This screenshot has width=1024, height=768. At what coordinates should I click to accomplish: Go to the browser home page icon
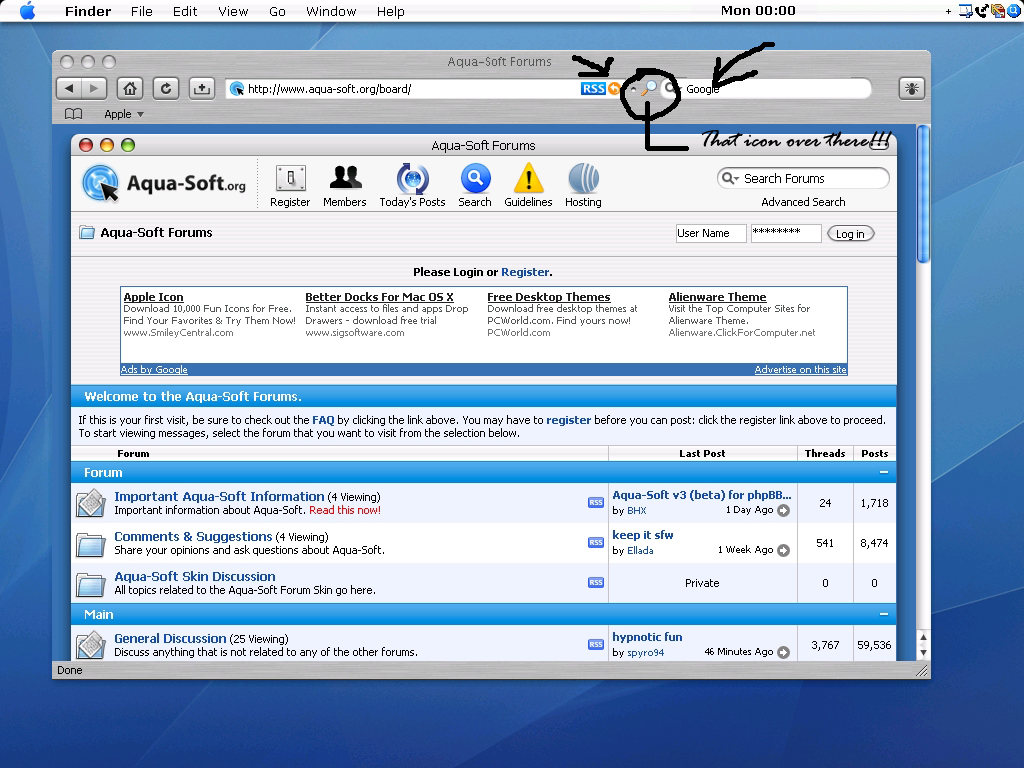[x=130, y=88]
